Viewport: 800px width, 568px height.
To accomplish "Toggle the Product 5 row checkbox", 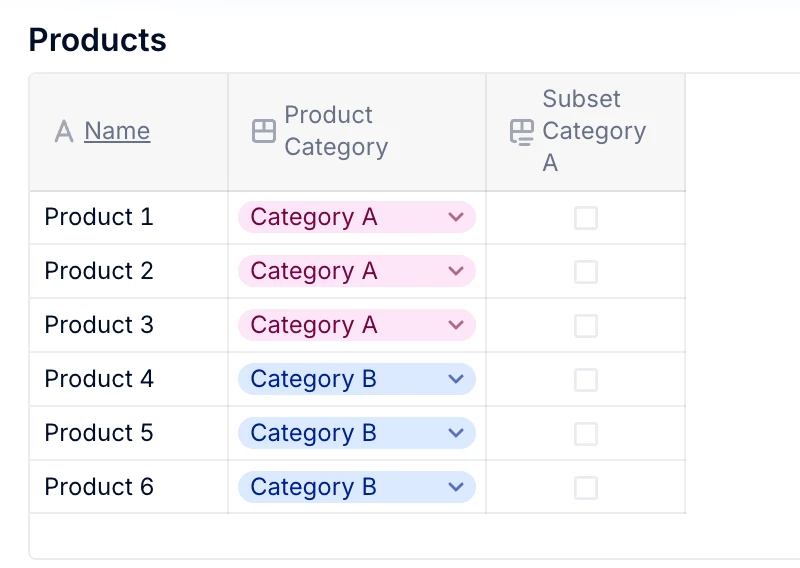I will [x=586, y=434].
